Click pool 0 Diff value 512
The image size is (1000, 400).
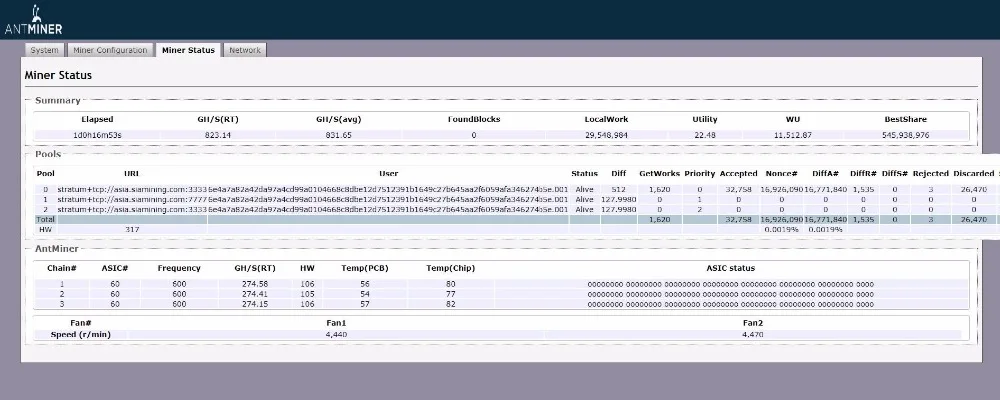point(619,189)
